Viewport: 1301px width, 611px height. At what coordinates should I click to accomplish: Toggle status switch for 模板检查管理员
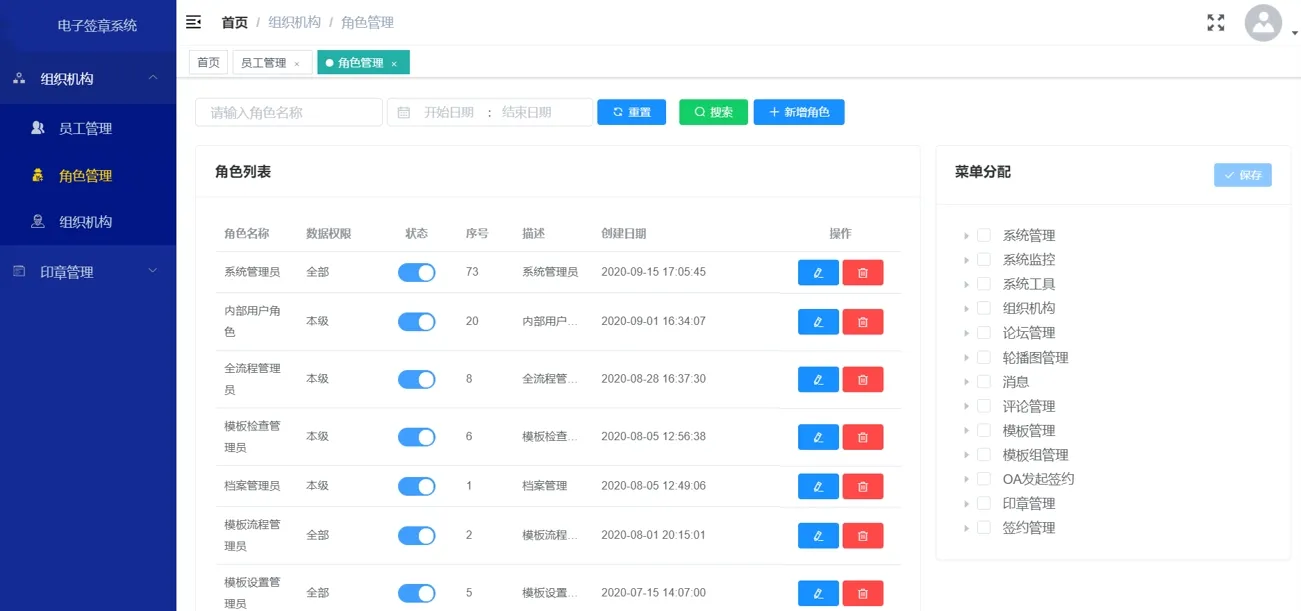pyautogui.click(x=417, y=437)
